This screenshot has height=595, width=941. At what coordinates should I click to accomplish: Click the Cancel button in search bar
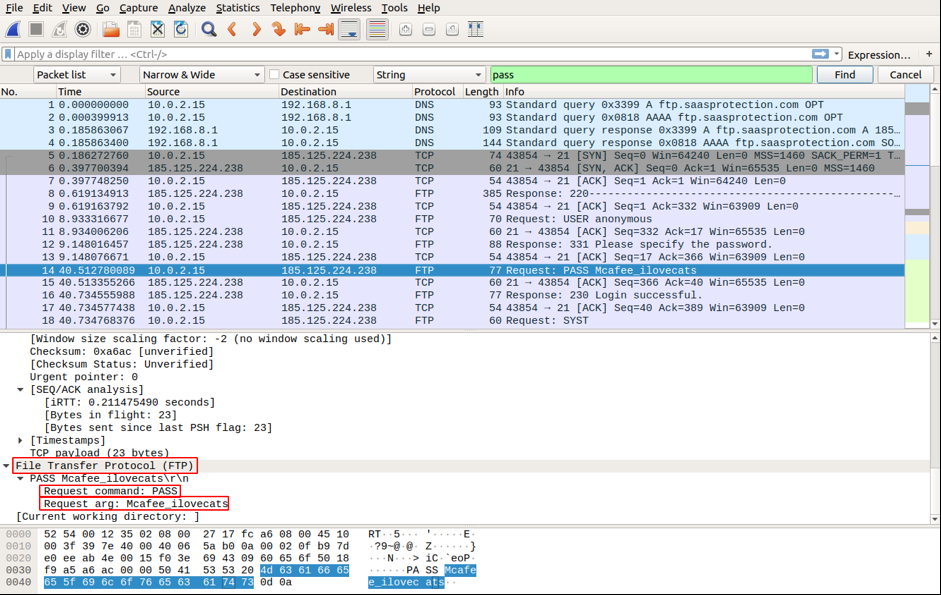click(x=905, y=75)
